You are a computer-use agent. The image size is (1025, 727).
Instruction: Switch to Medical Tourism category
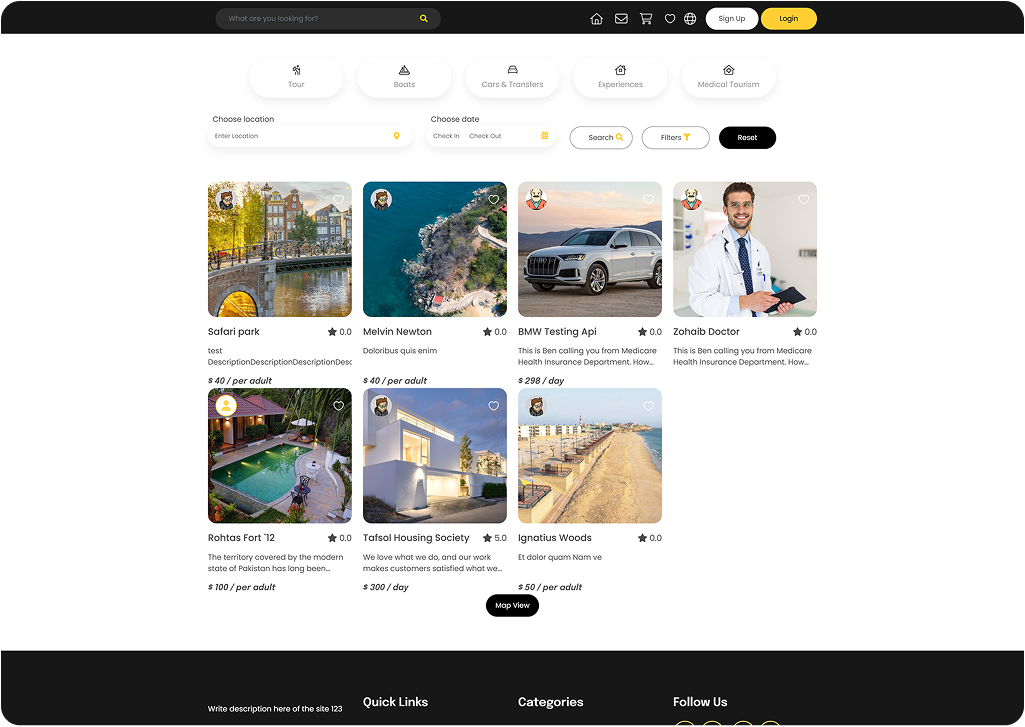[728, 77]
